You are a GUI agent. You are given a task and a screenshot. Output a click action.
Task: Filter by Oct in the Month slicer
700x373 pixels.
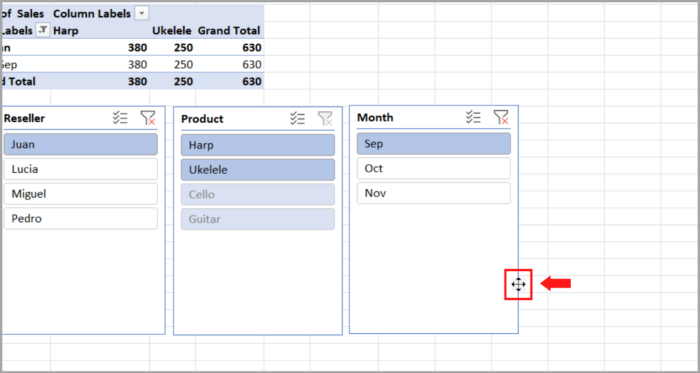(x=433, y=168)
